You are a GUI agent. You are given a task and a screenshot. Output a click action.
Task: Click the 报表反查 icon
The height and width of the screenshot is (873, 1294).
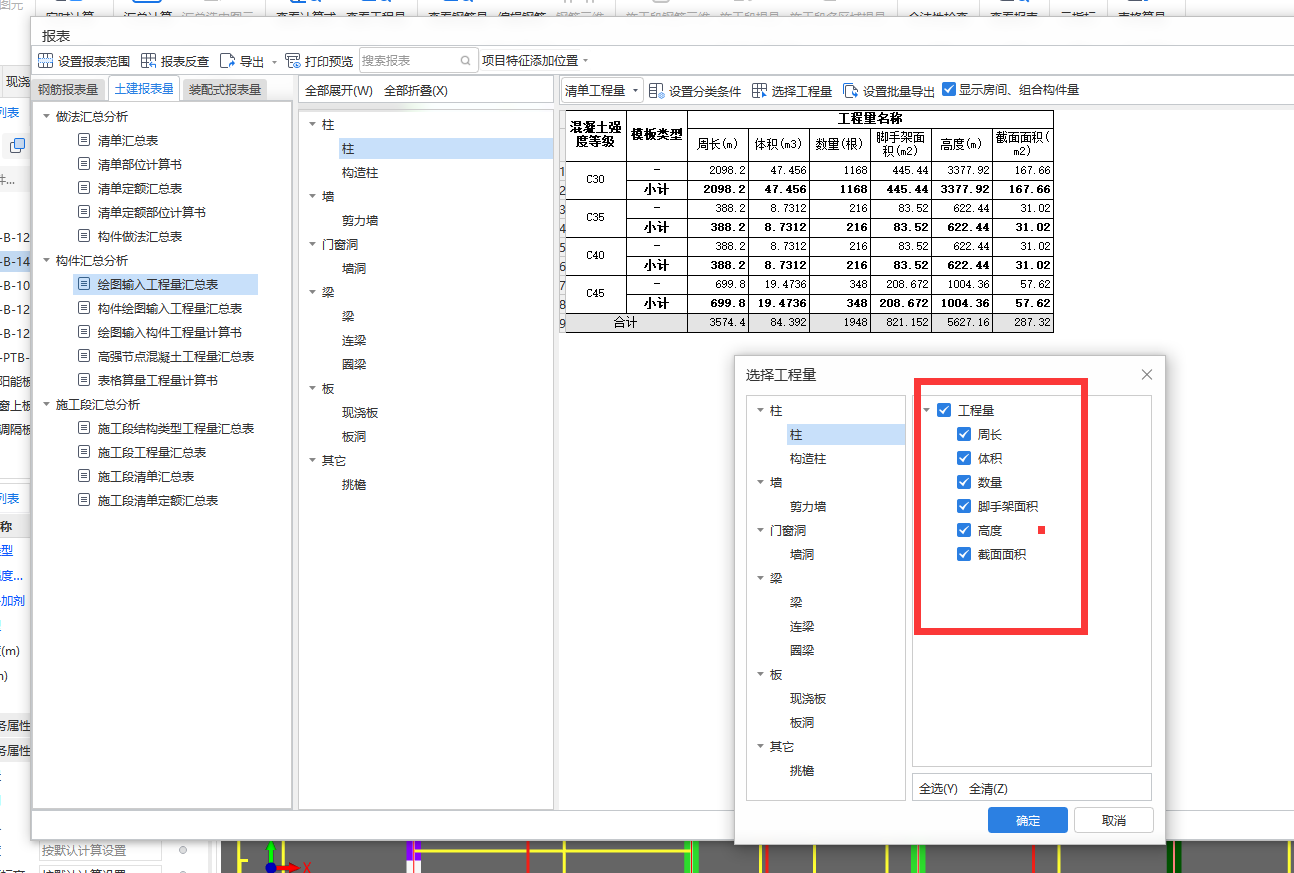point(149,61)
